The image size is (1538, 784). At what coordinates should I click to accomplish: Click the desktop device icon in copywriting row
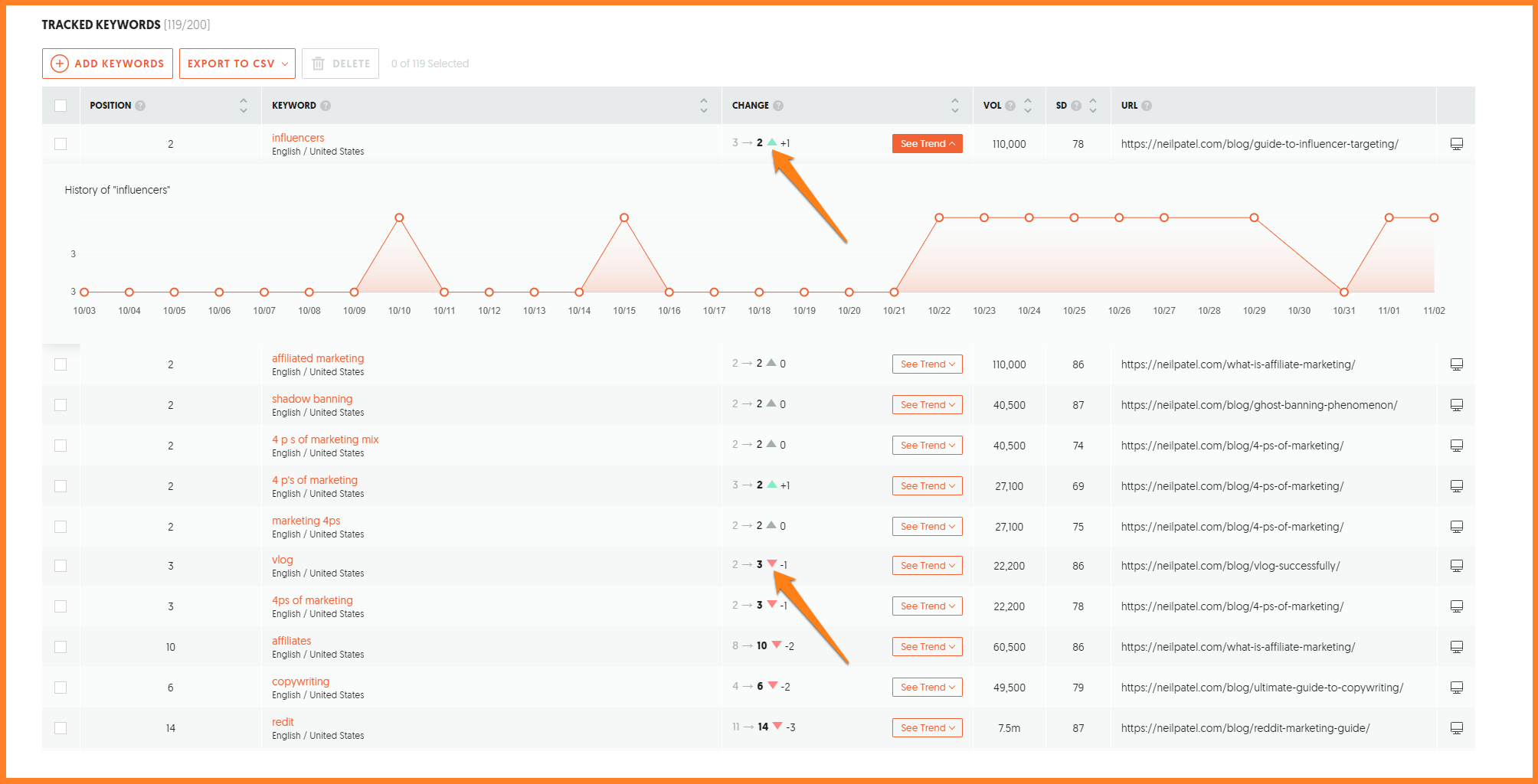[1457, 688]
